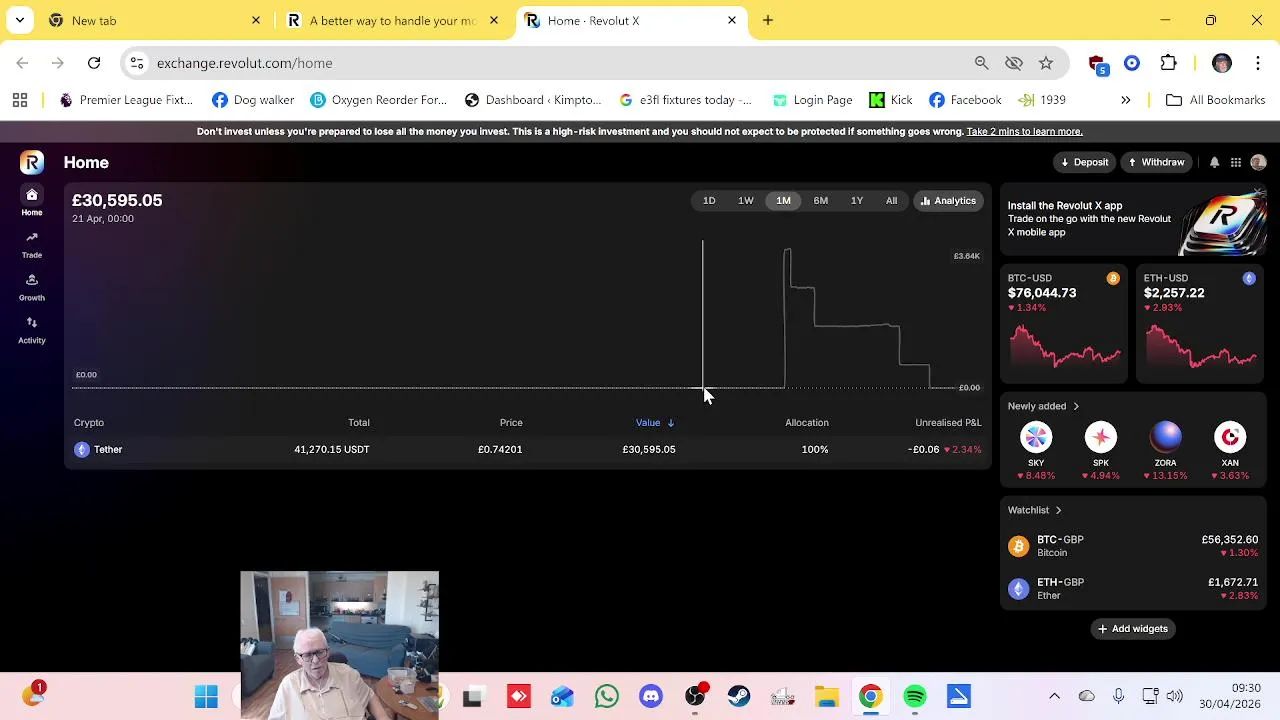Click the address bar URL
1280x720 pixels.
click(x=244, y=63)
